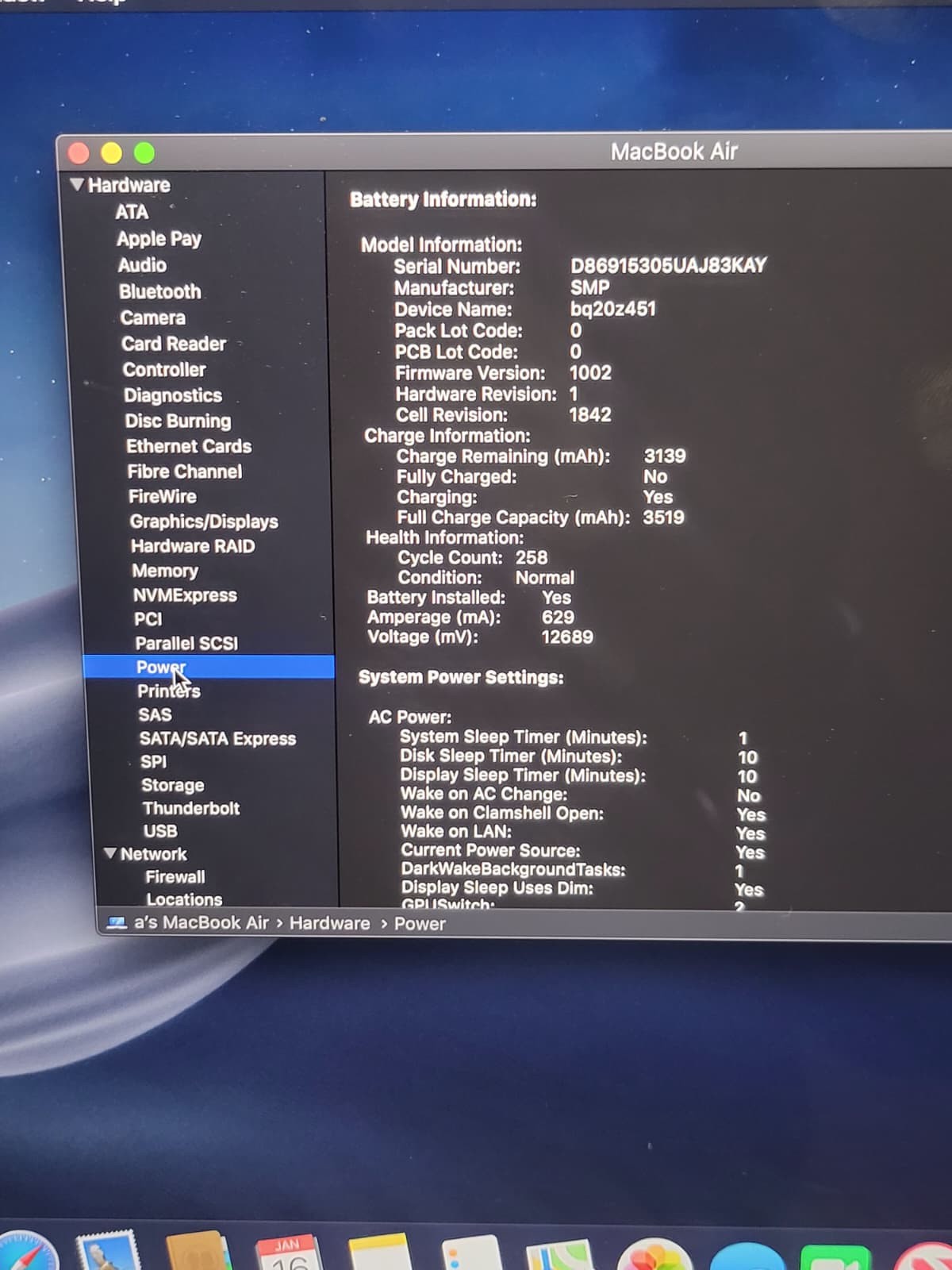
Task: Select Firewall under Network
Action: click(175, 877)
